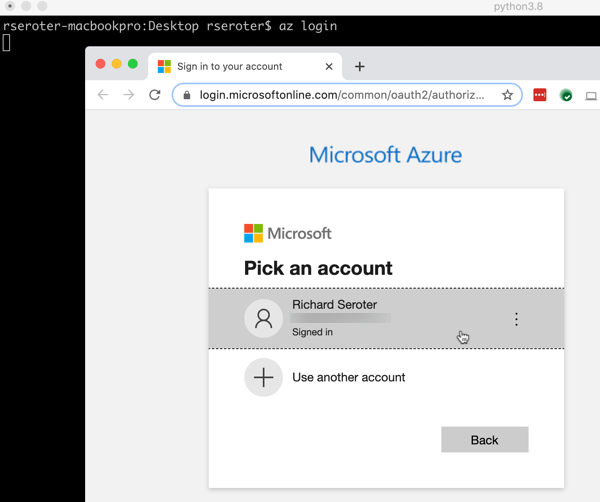Image resolution: width=600 pixels, height=502 pixels.
Task: Close the Sign in to your account tab
Action: (x=329, y=66)
